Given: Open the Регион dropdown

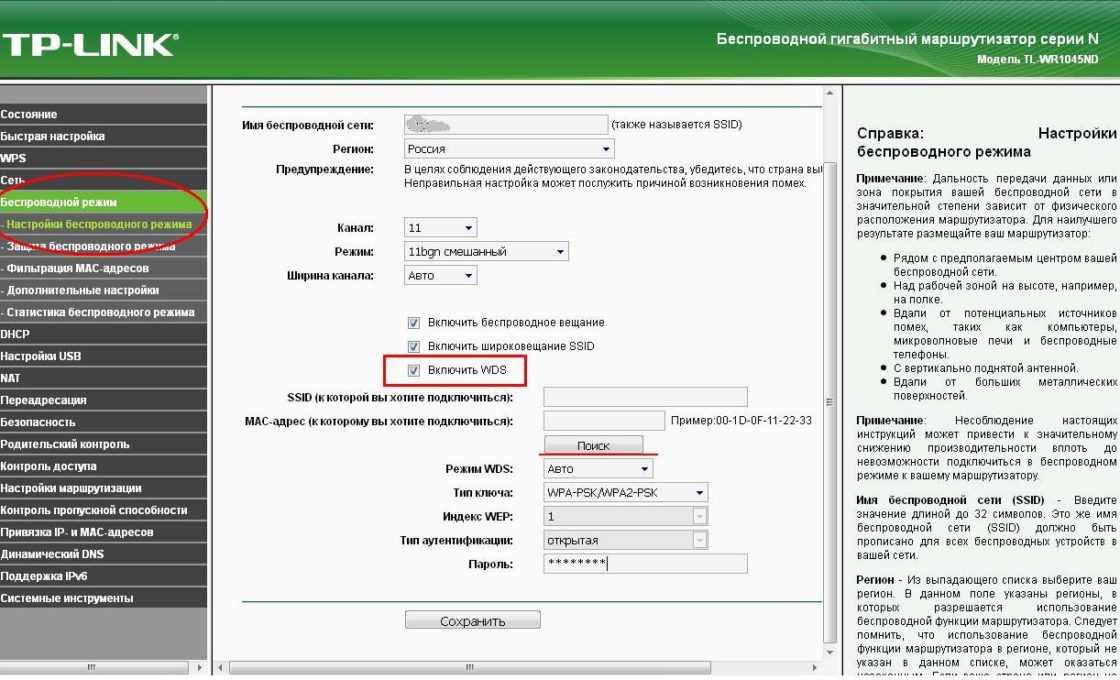Looking at the screenshot, I should tap(509, 149).
